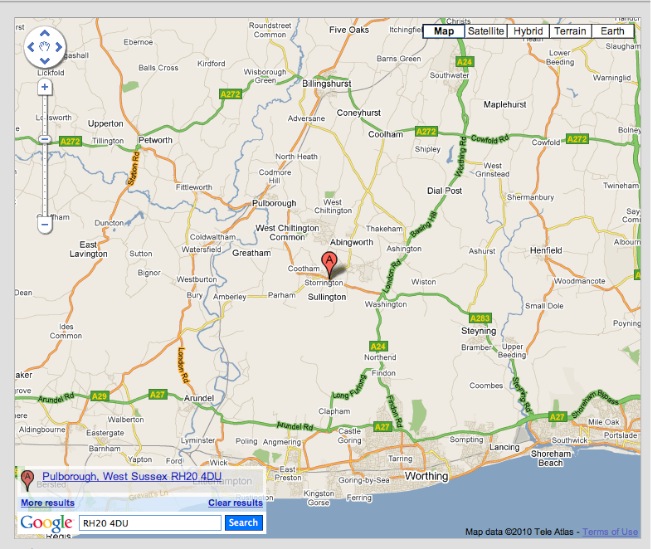Click the Findon place label

pyautogui.click(x=384, y=373)
